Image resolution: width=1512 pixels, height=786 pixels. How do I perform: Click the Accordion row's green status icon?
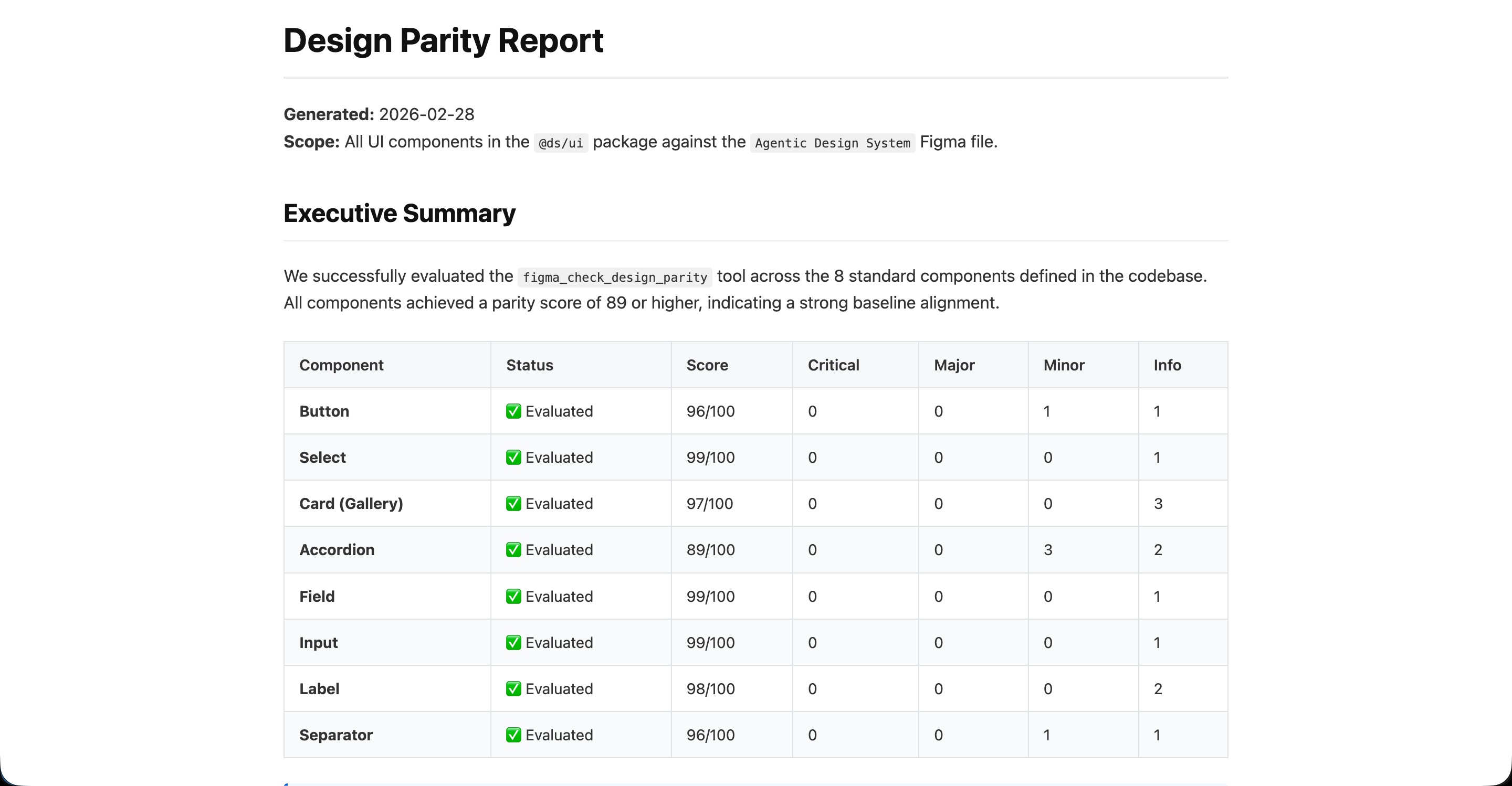tap(513, 549)
